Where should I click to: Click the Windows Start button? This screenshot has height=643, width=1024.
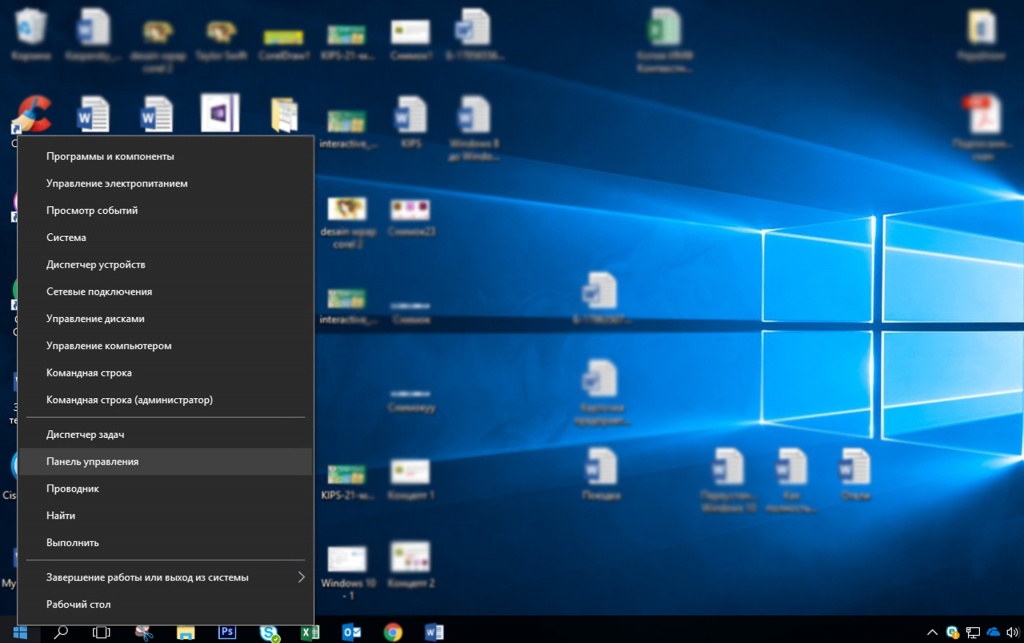coord(20,632)
